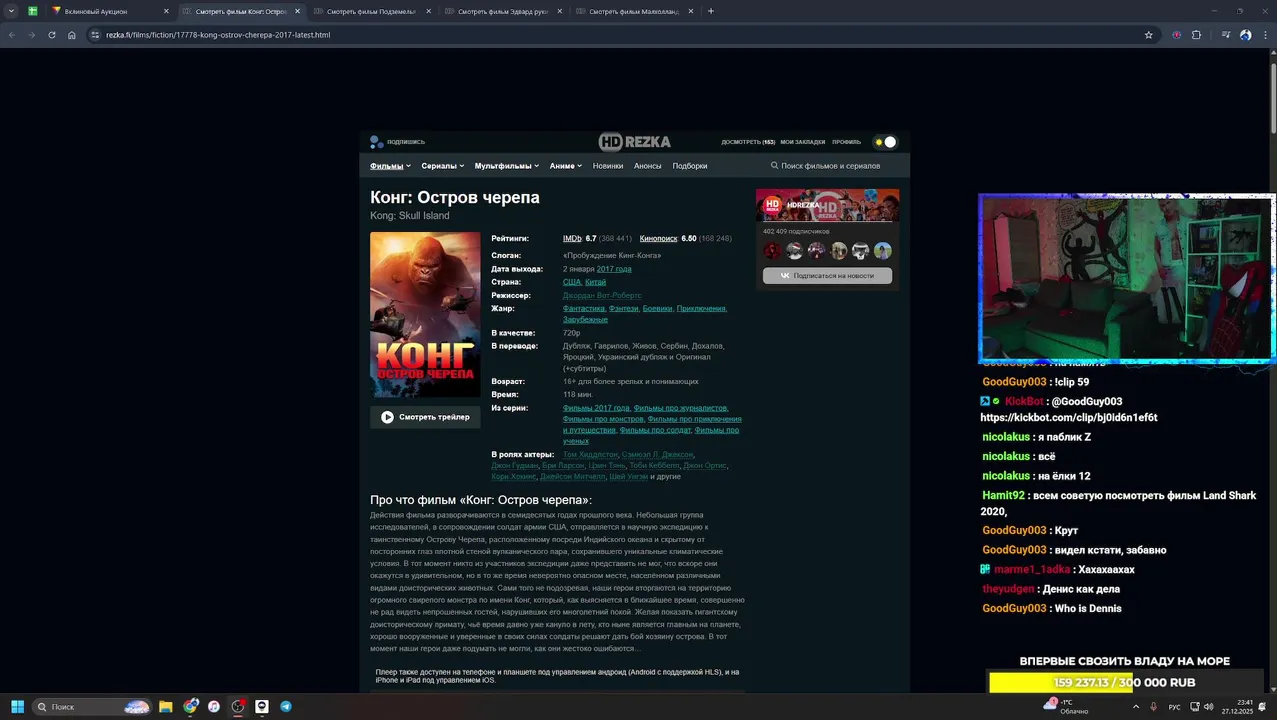Click the magnifier icon in site search
Screen dimensions: 1277x720
pyautogui.click(x=775, y=166)
